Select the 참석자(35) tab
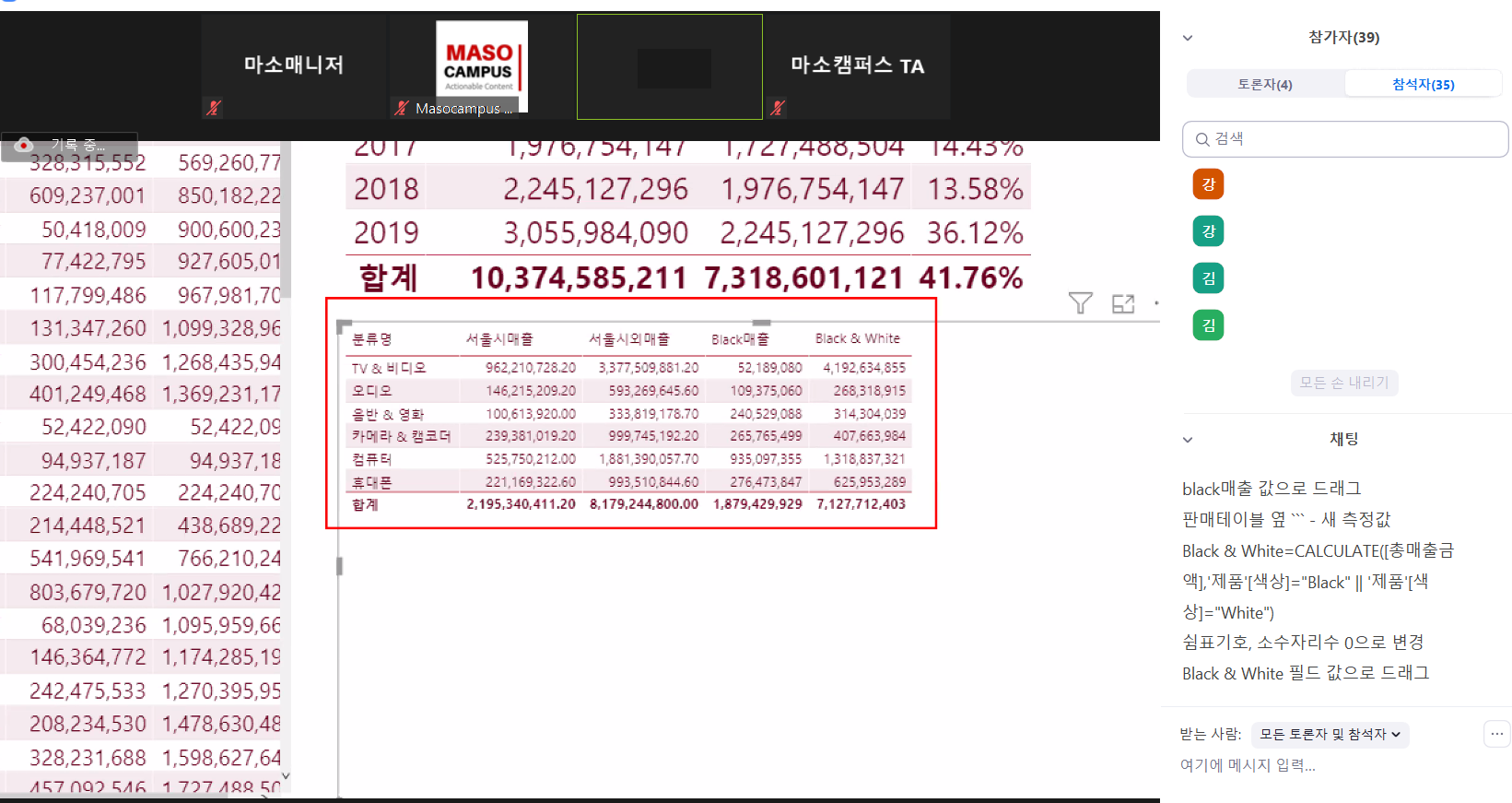Viewport: 1512px width, 803px height. click(x=1423, y=84)
